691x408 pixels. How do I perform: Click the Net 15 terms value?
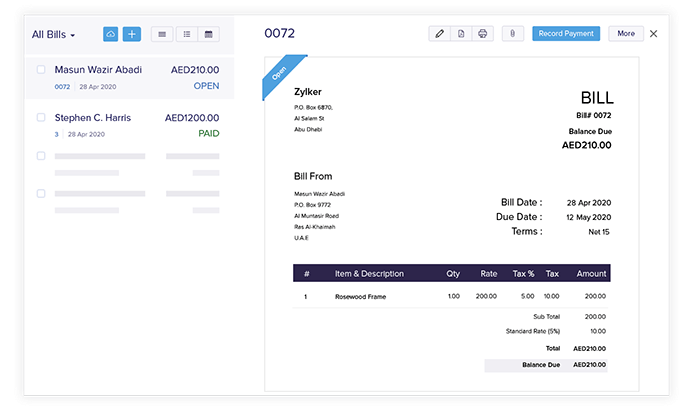pyautogui.click(x=599, y=232)
